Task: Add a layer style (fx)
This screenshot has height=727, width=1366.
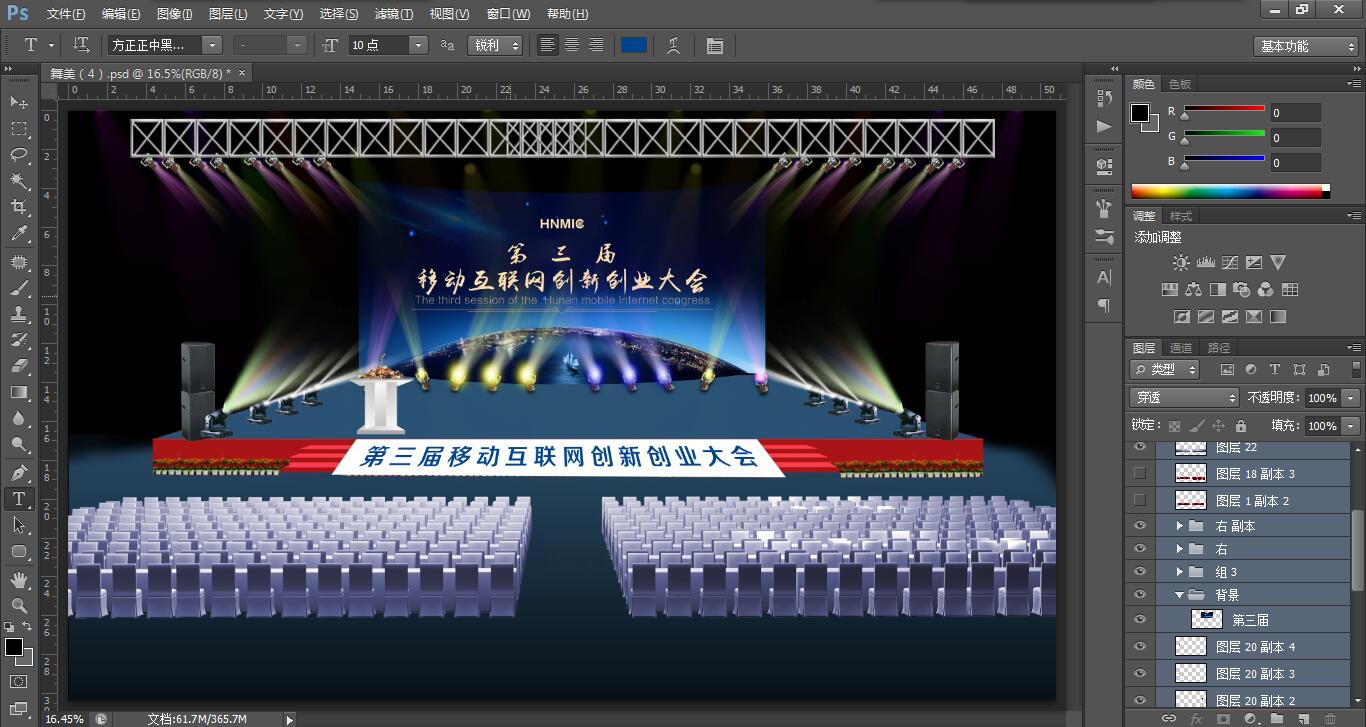Action: click(x=1196, y=718)
